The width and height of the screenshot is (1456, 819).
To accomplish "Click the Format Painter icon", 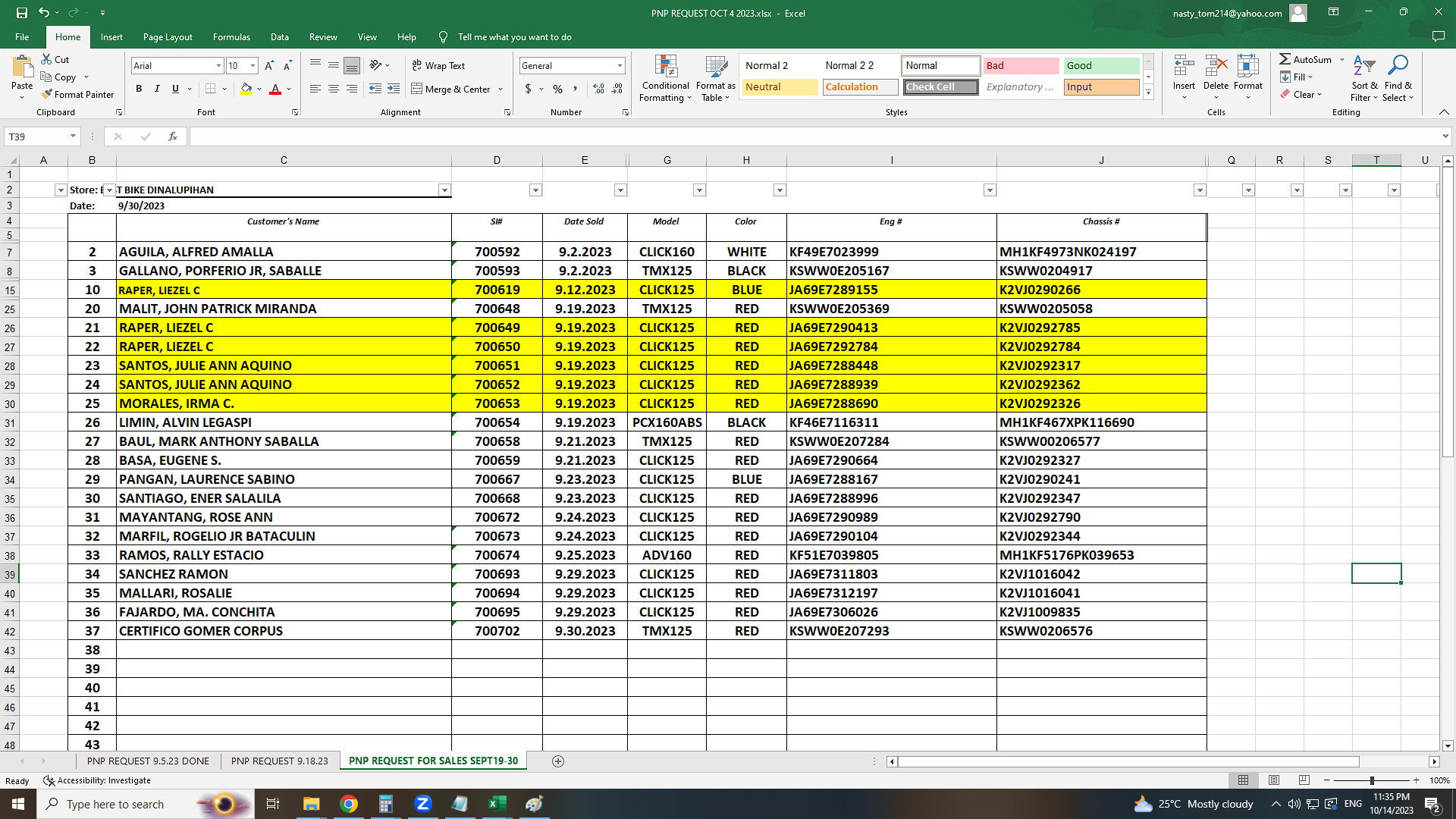I will (47, 95).
